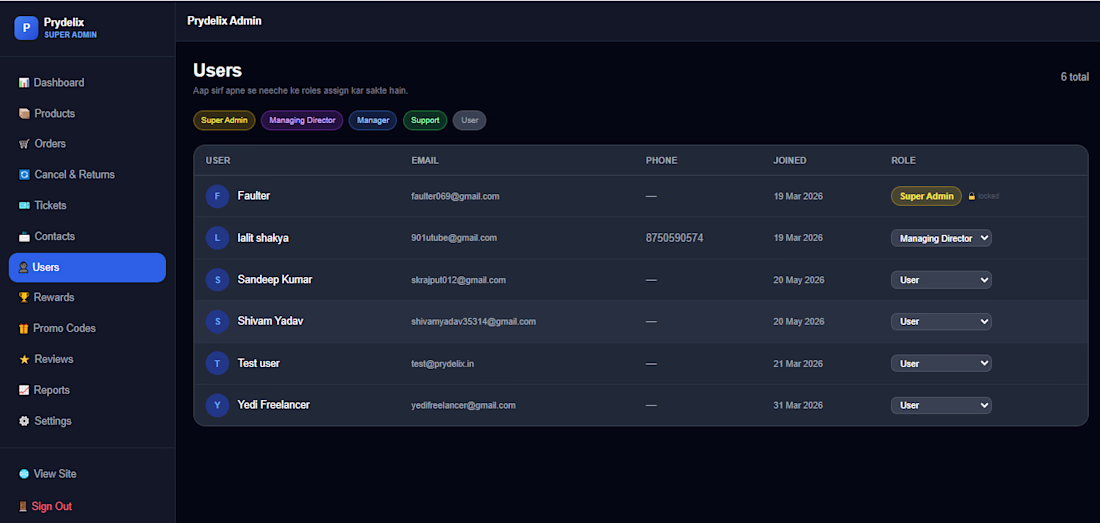The height and width of the screenshot is (523, 1100).
Task: Click the green Support role badge
Action: coord(425,121)
